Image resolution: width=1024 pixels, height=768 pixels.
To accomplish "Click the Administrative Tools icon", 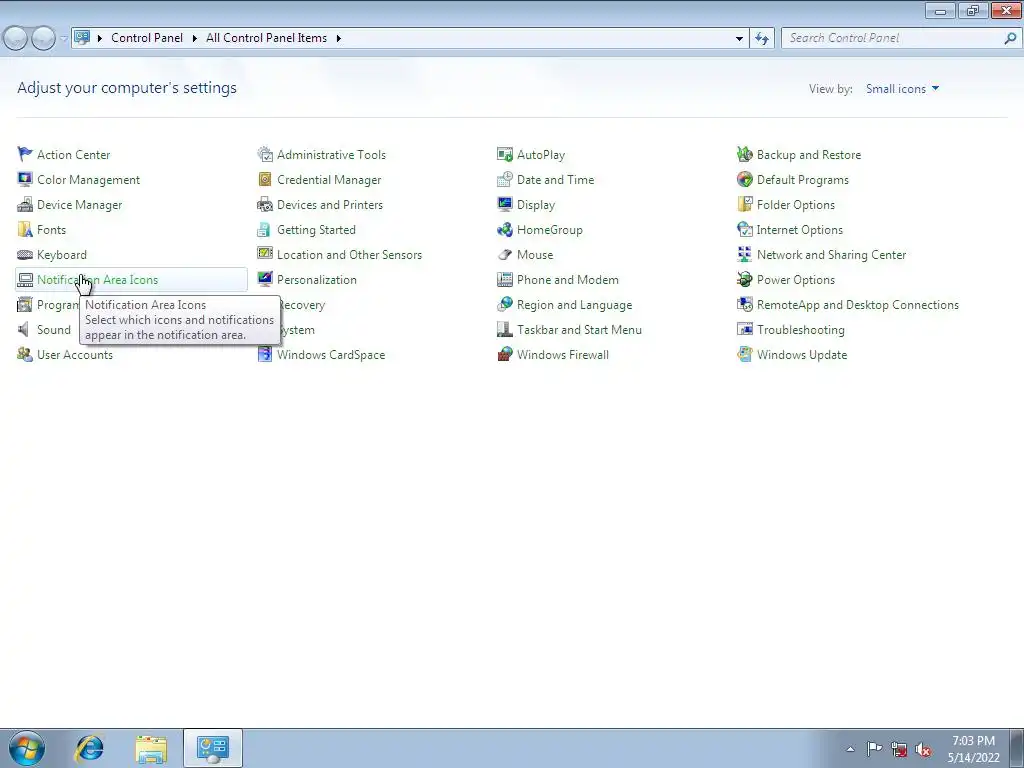I will click(264, 154).
